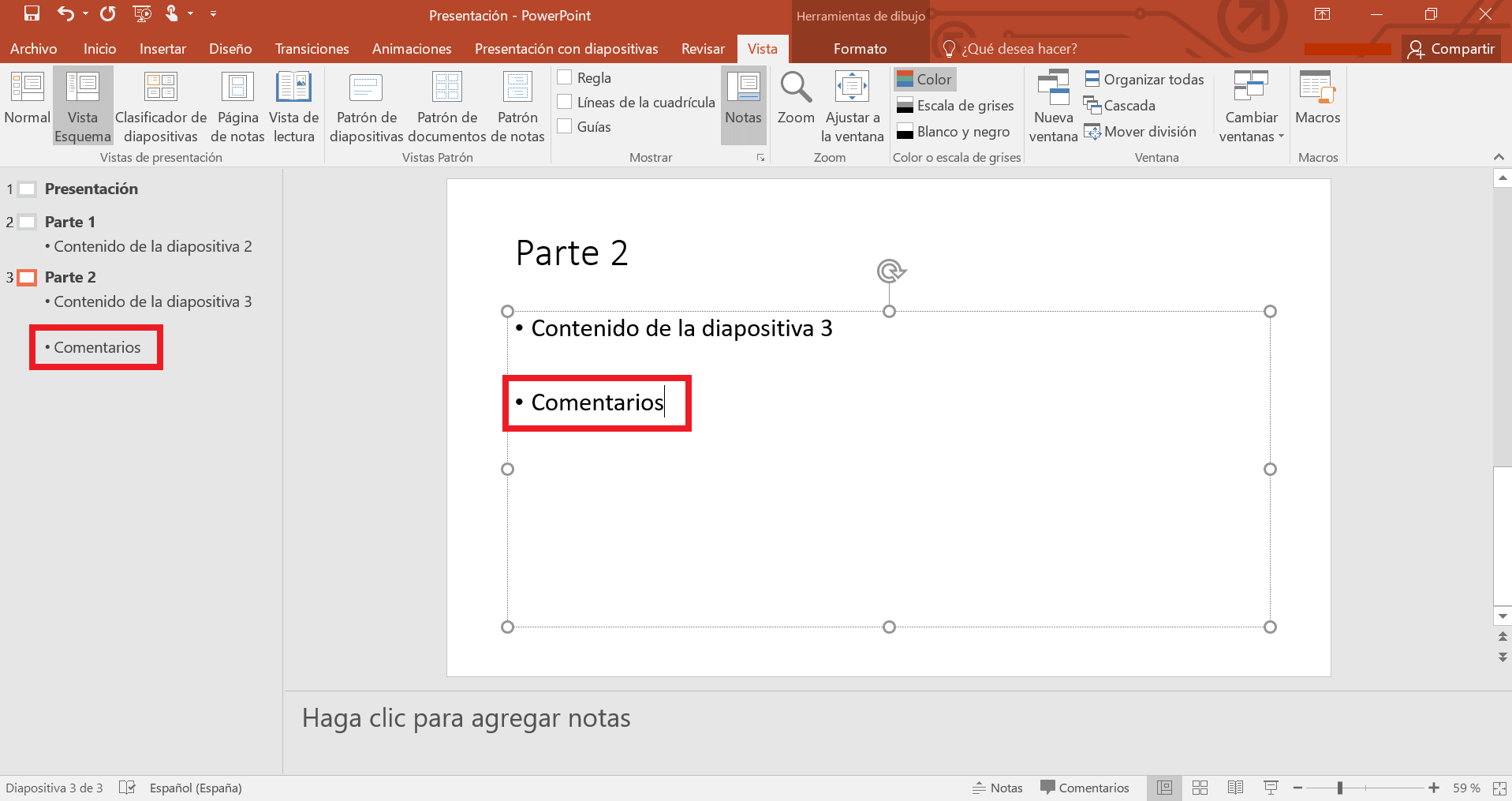Click the zoom slider handle
The width and height of the screenshot is (1512, 801).
tap(1340, 788)
